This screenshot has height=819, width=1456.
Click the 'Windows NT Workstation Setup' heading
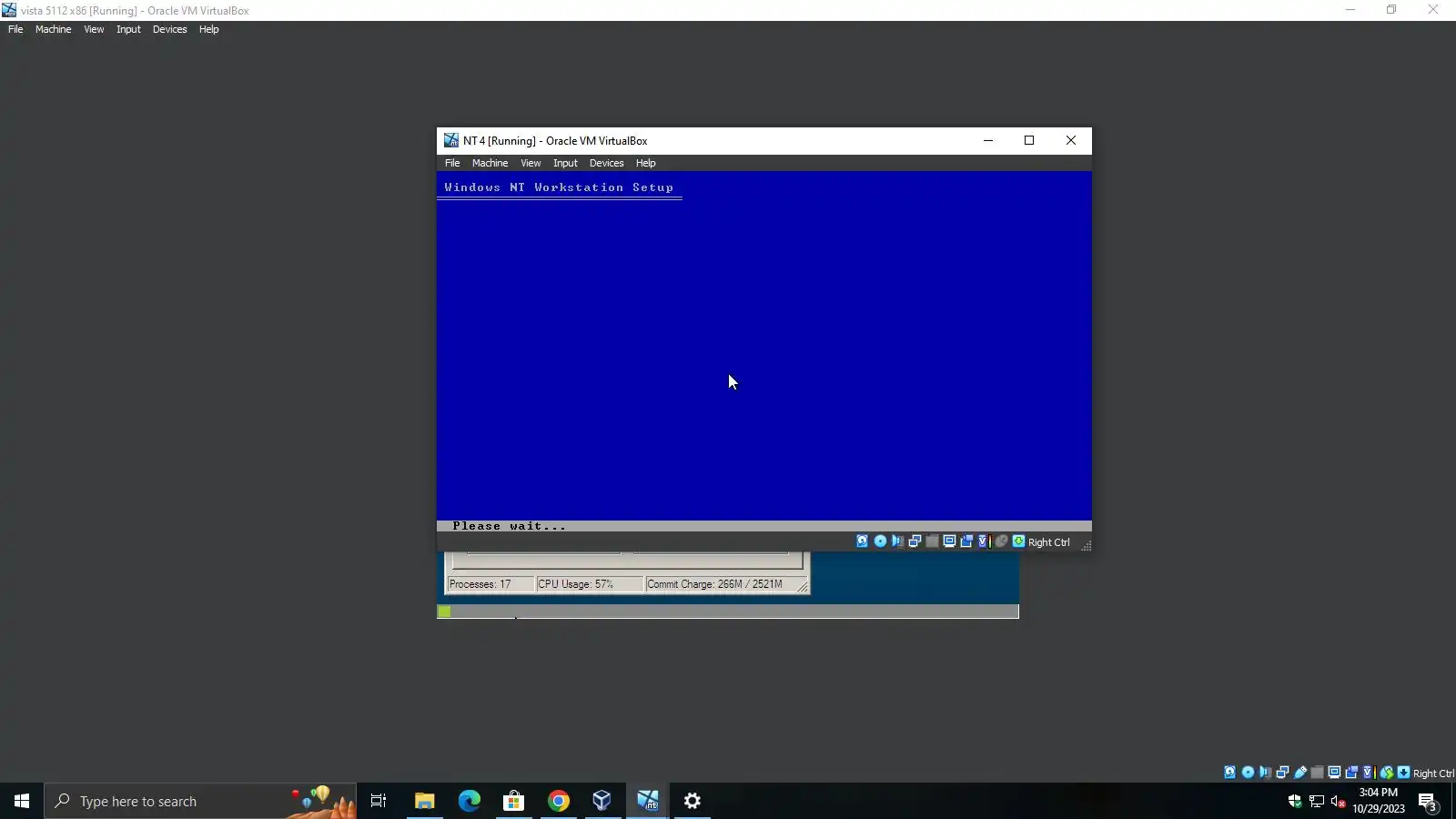559,187
